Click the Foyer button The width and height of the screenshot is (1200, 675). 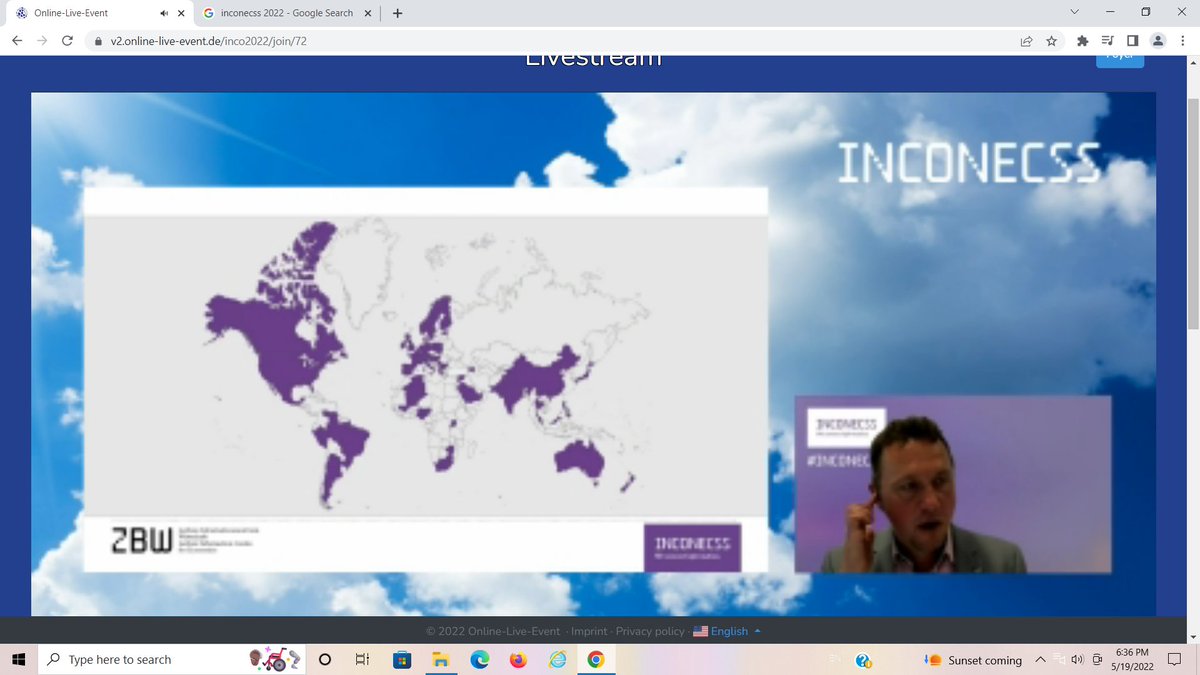pos(1120,59)
